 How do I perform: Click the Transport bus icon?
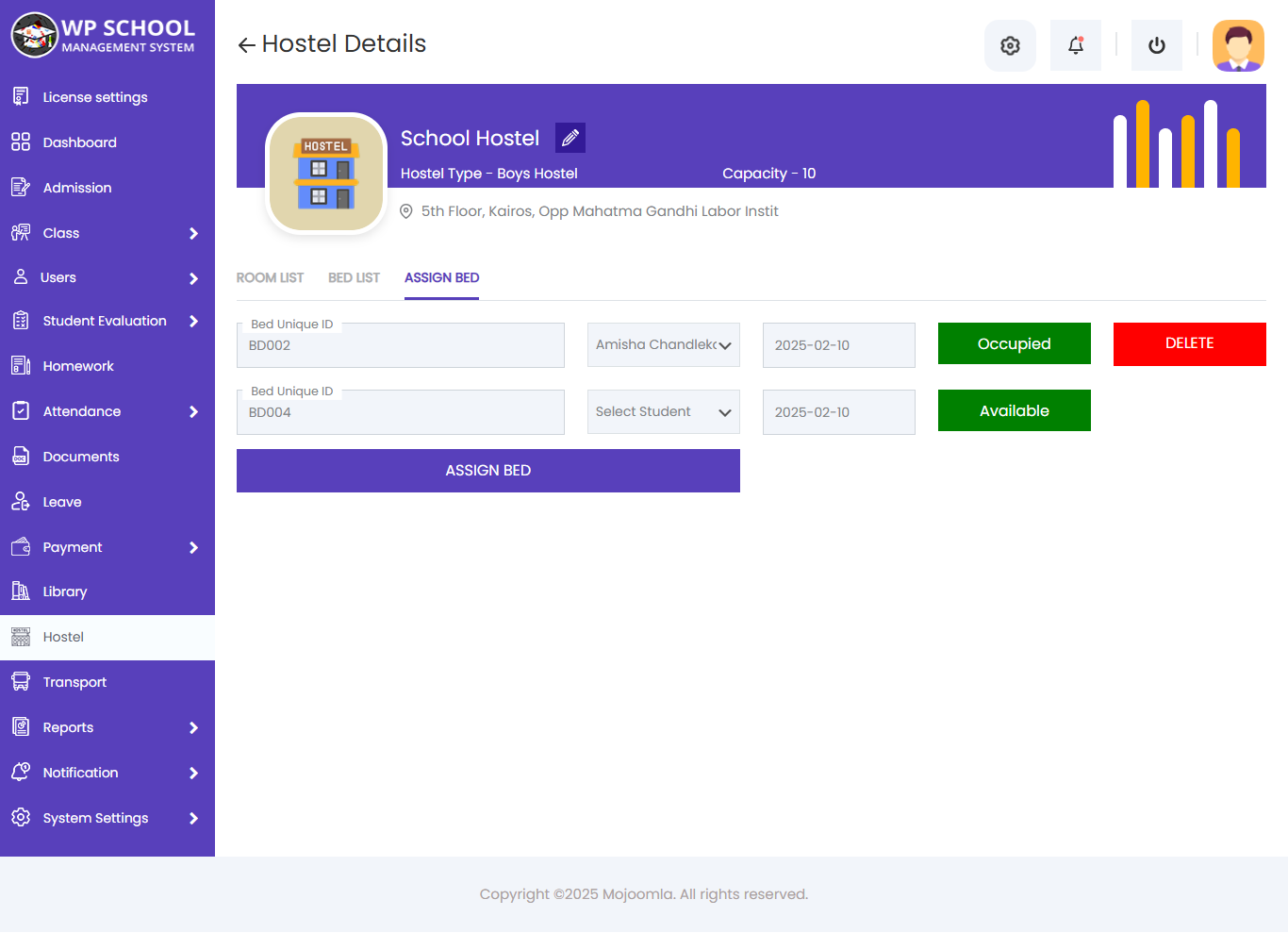(21, 681)
